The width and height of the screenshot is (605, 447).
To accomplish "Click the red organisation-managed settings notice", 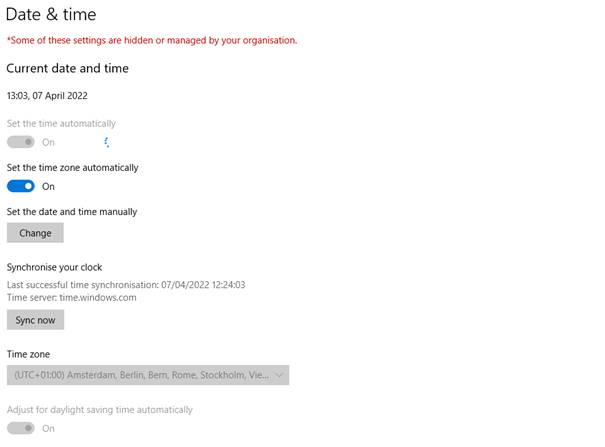I will coord(152,40).
